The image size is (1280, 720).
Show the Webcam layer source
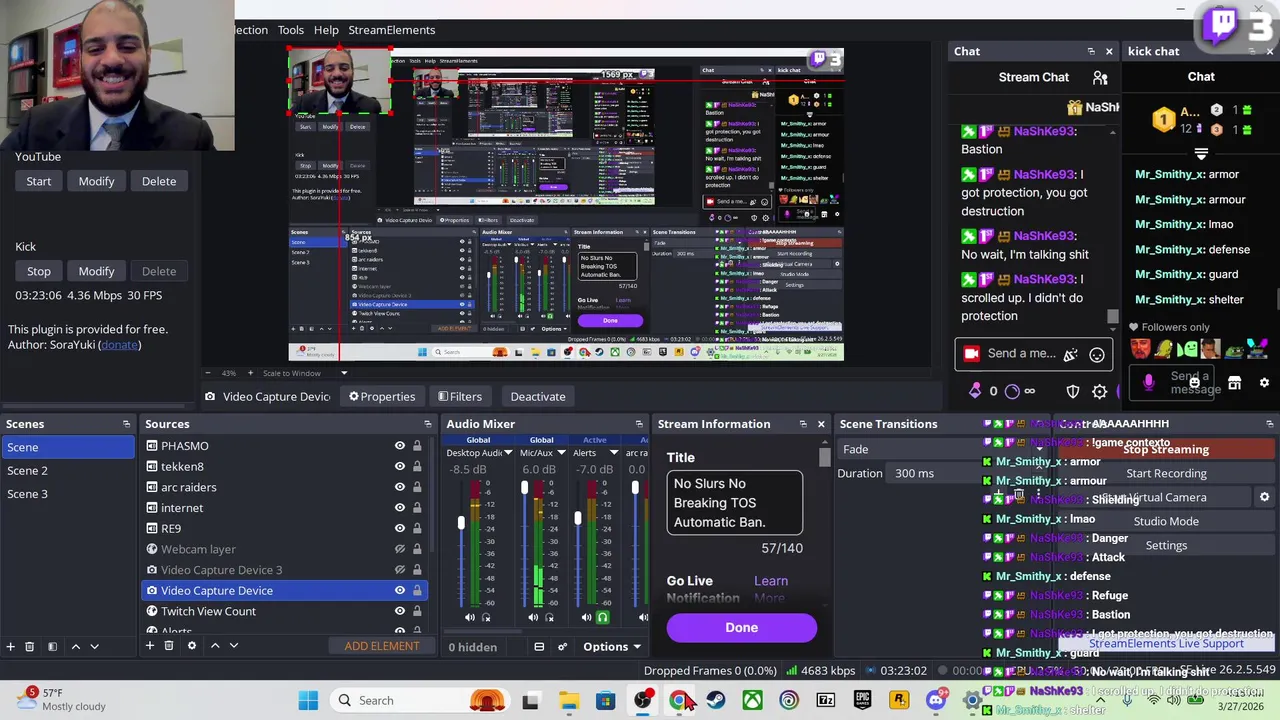(x=399, y=549)
